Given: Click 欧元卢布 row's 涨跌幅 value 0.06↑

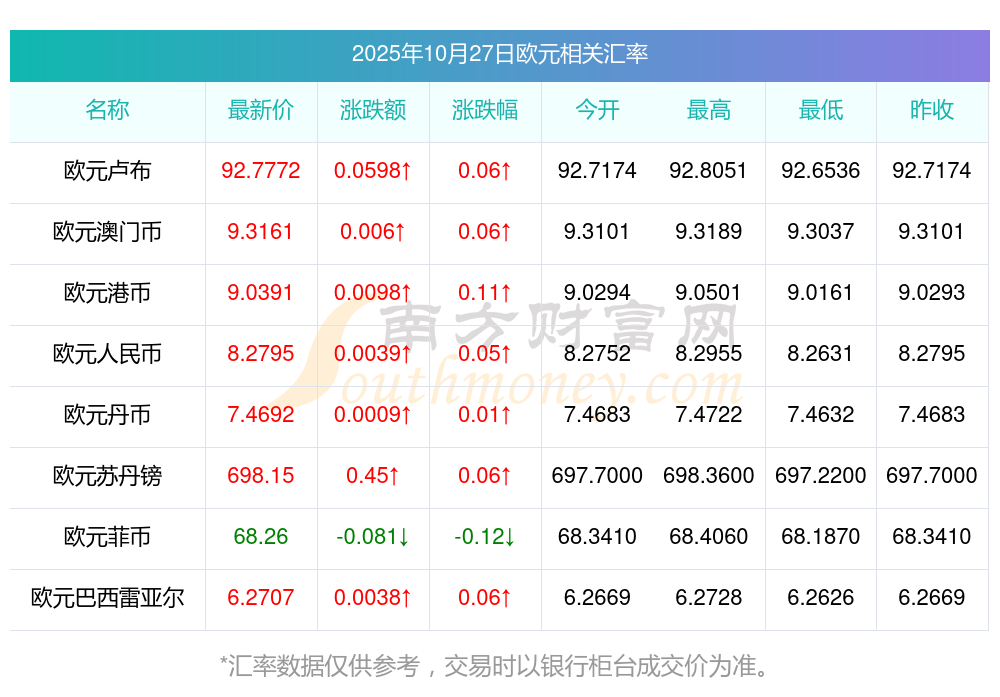Looking at the screenshot, I should coord(485,170).
